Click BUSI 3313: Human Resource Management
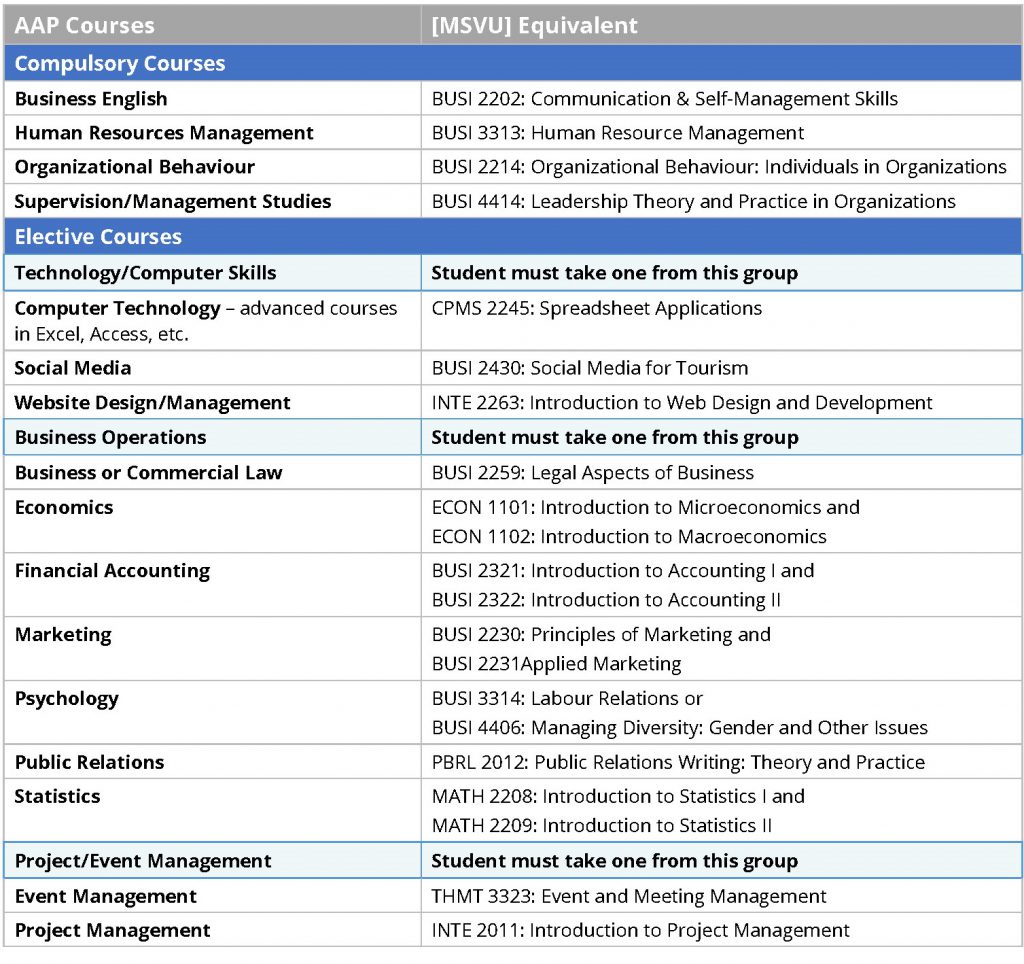This screenshot has width=1024, height=964. click(617, 133)
